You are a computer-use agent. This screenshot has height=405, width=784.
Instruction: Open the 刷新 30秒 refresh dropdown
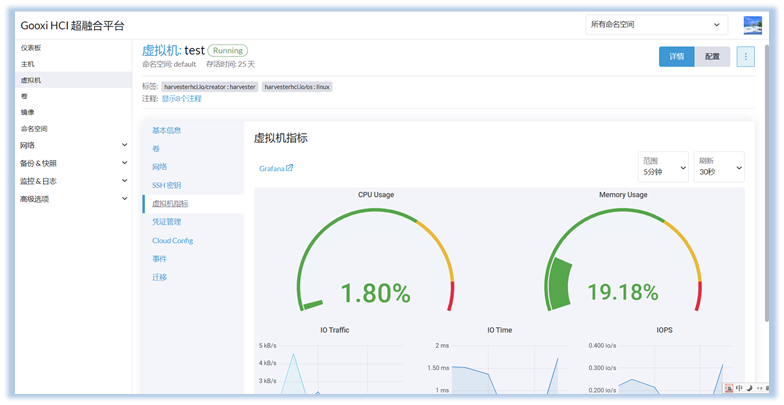[x=719, y=166]
